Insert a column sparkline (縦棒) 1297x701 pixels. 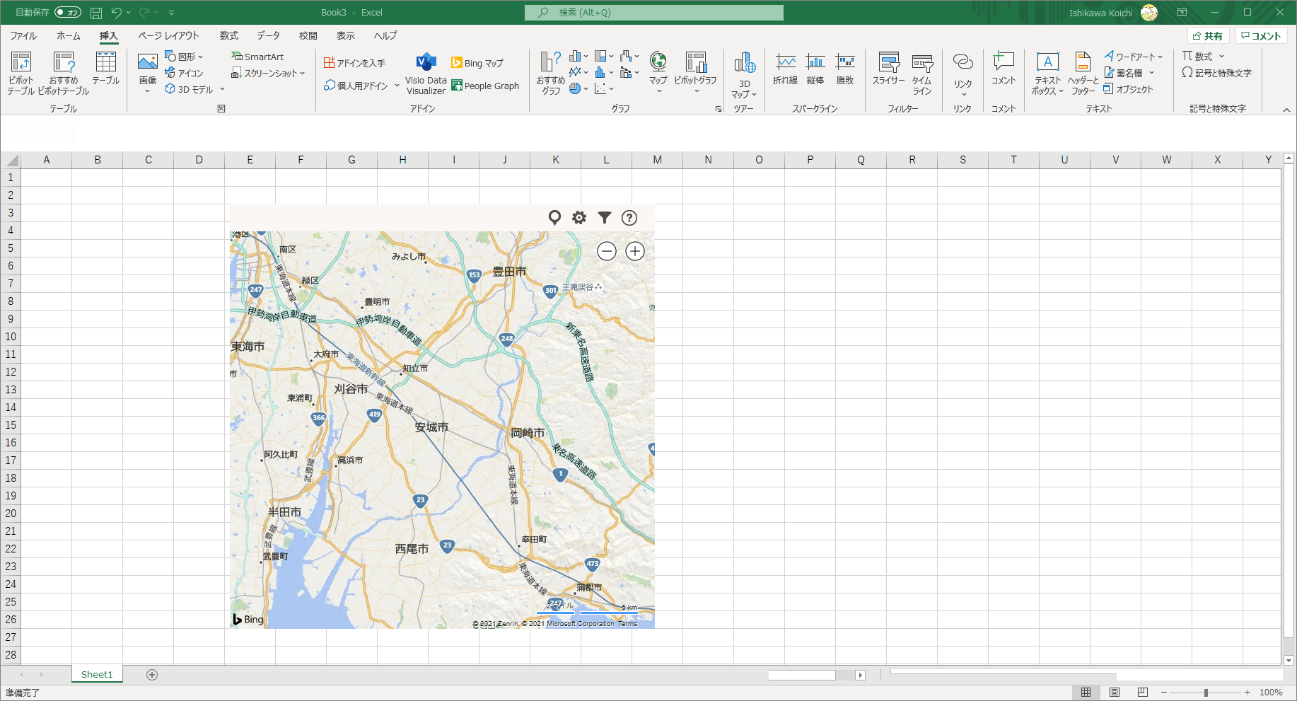(815, 69)
